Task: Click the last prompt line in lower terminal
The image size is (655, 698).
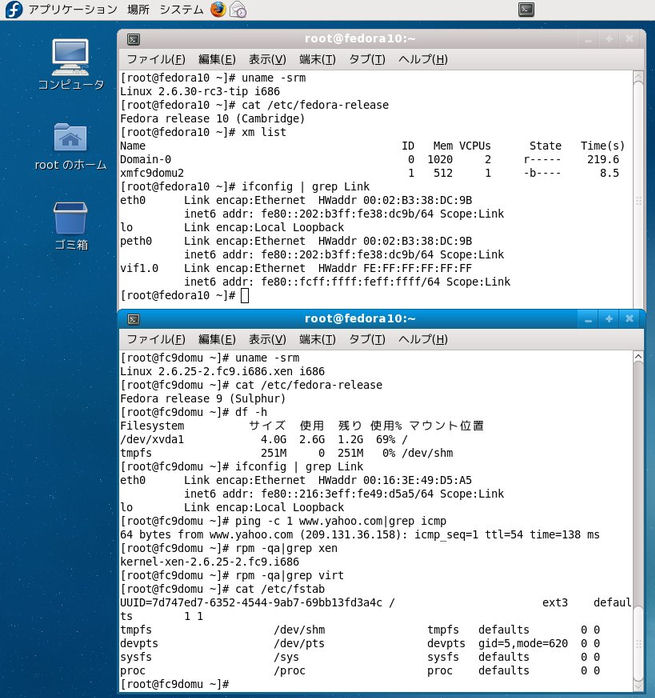Action: 175,684
